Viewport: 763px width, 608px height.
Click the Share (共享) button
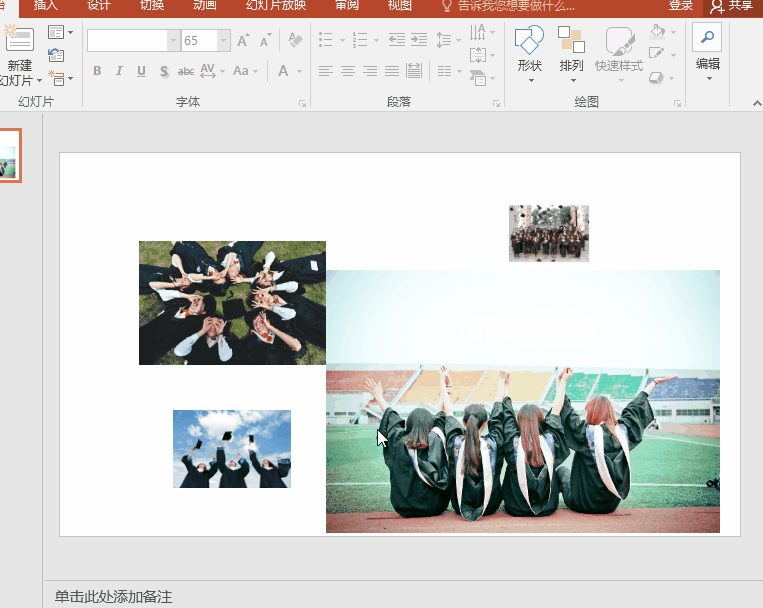733,5
